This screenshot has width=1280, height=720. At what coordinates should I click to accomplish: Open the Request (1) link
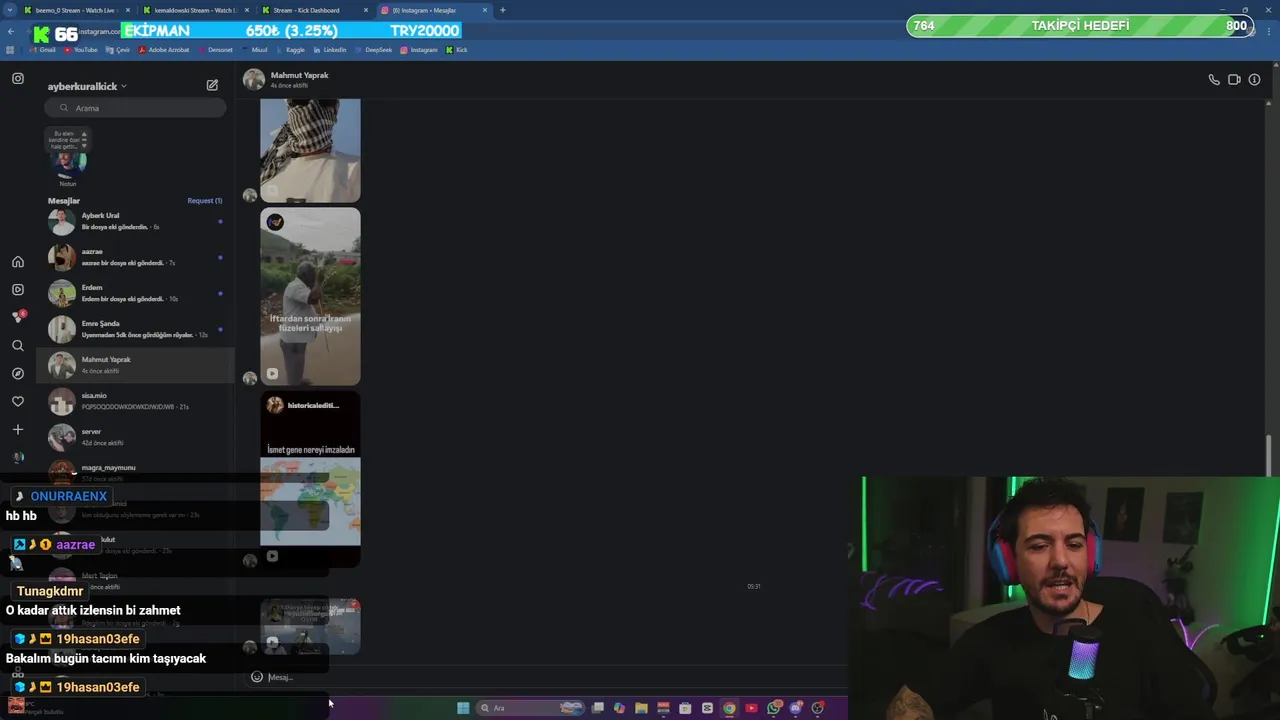pyautogui.click(x=204, y=201)
